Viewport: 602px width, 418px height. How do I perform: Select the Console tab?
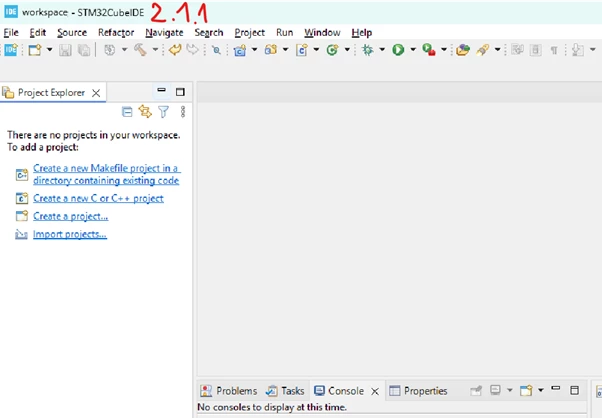click(339, 391)
